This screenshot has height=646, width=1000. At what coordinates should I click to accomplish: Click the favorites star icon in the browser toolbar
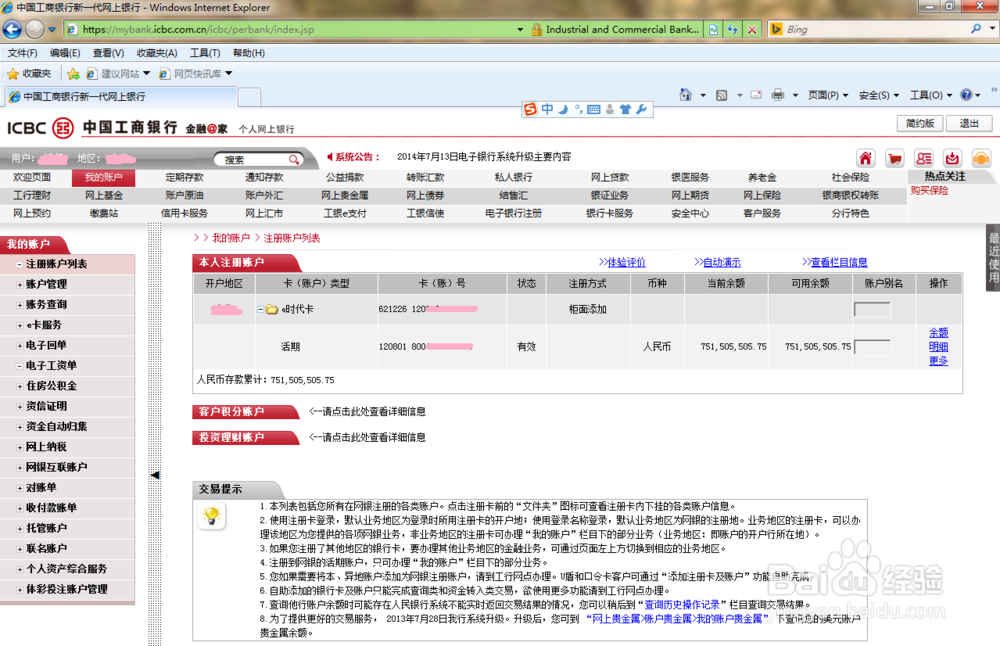[x=13, y=72]
